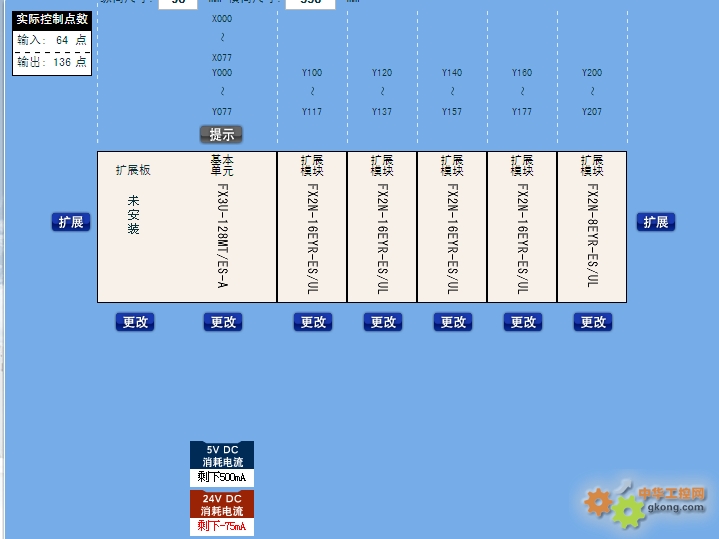Click 更改 under the FX2N-8EYR-ES/UL module
The height and width of the screenshot is (539, 719).
(593, 322)
